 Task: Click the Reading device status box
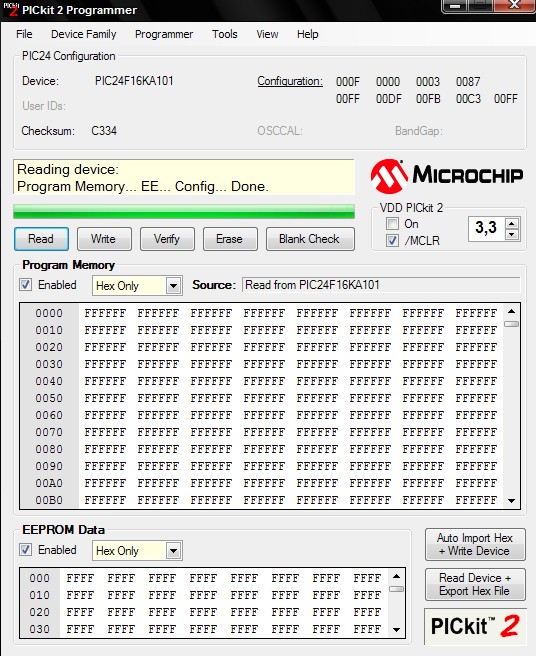[x=184, y=177]
